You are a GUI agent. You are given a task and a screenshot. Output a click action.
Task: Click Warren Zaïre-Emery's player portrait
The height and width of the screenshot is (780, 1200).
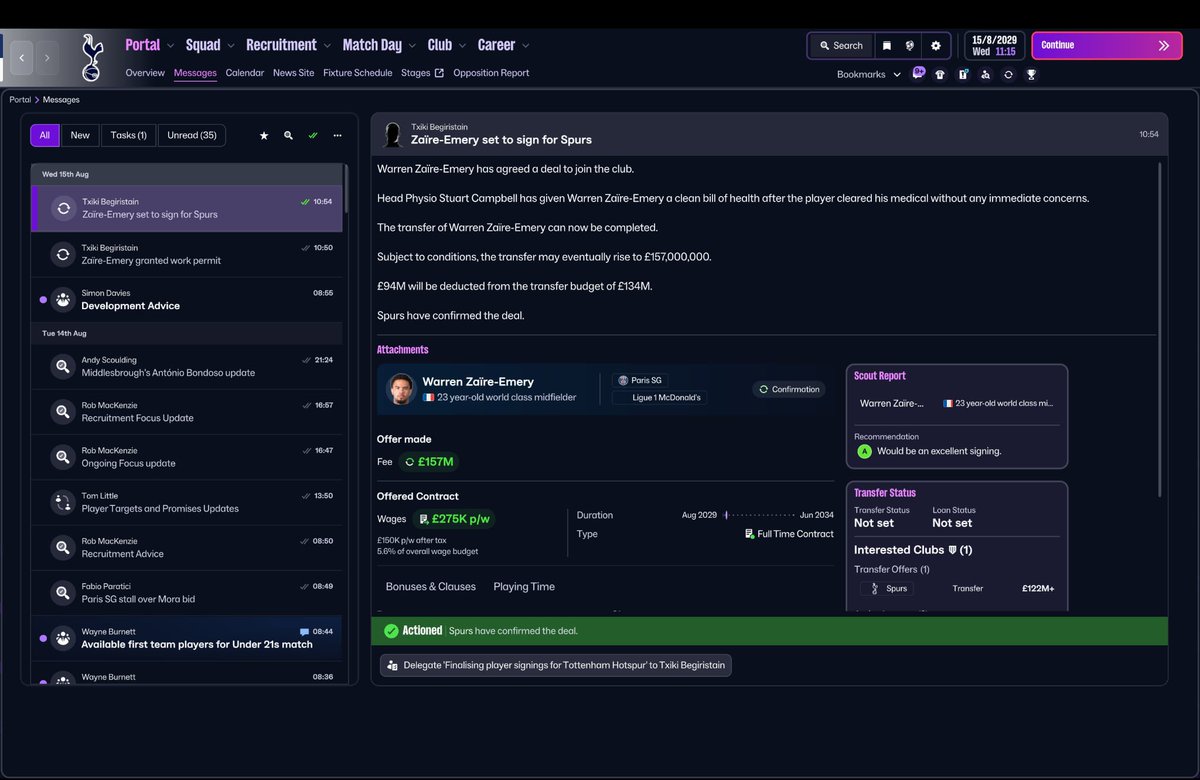(x=401, y=389)
